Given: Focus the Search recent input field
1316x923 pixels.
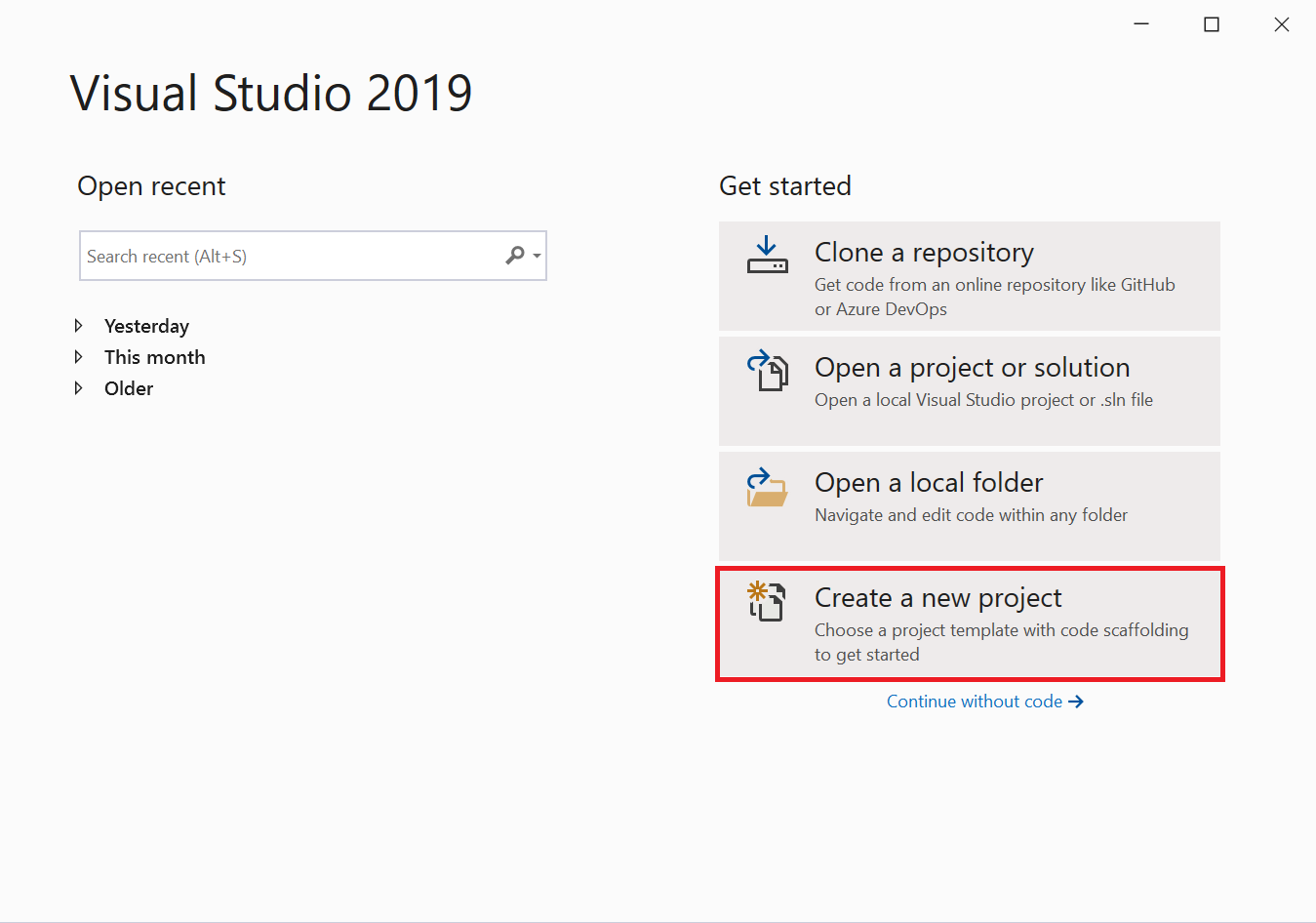Looking at the screenshot, I should [x=293, y=257].
